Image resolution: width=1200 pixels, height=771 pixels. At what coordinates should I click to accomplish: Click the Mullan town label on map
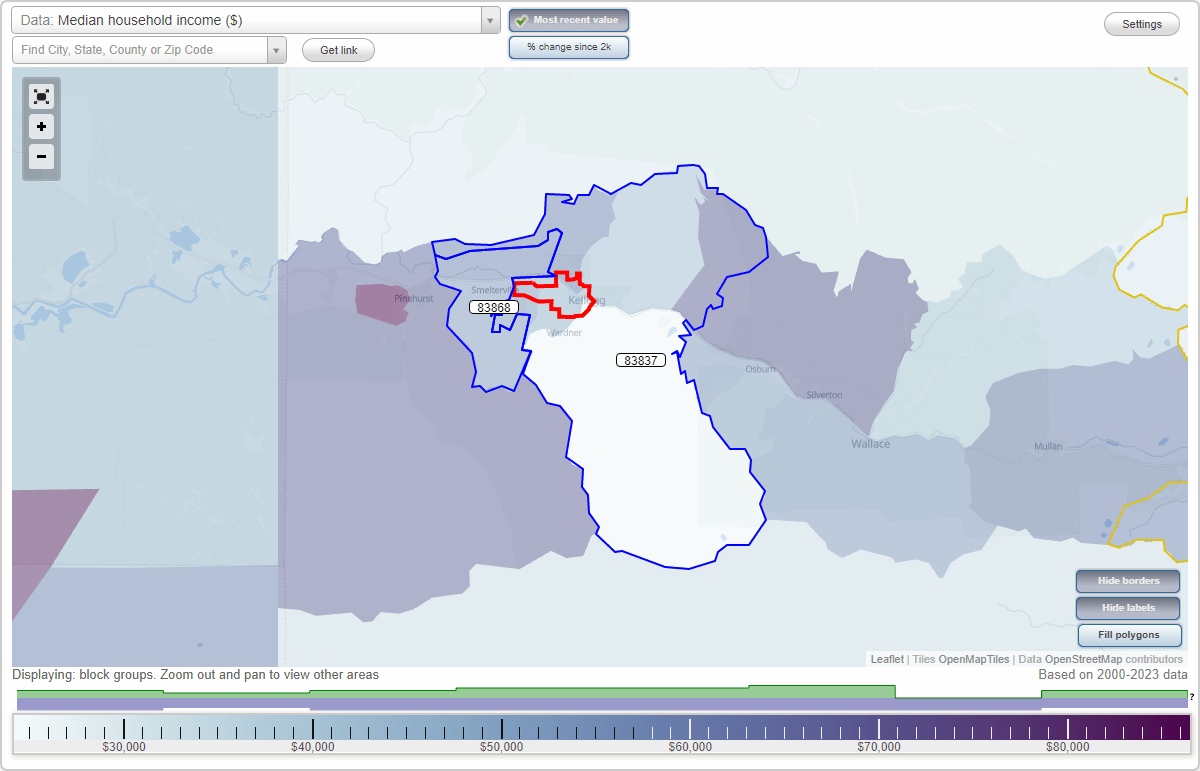tap(1048, 446)
